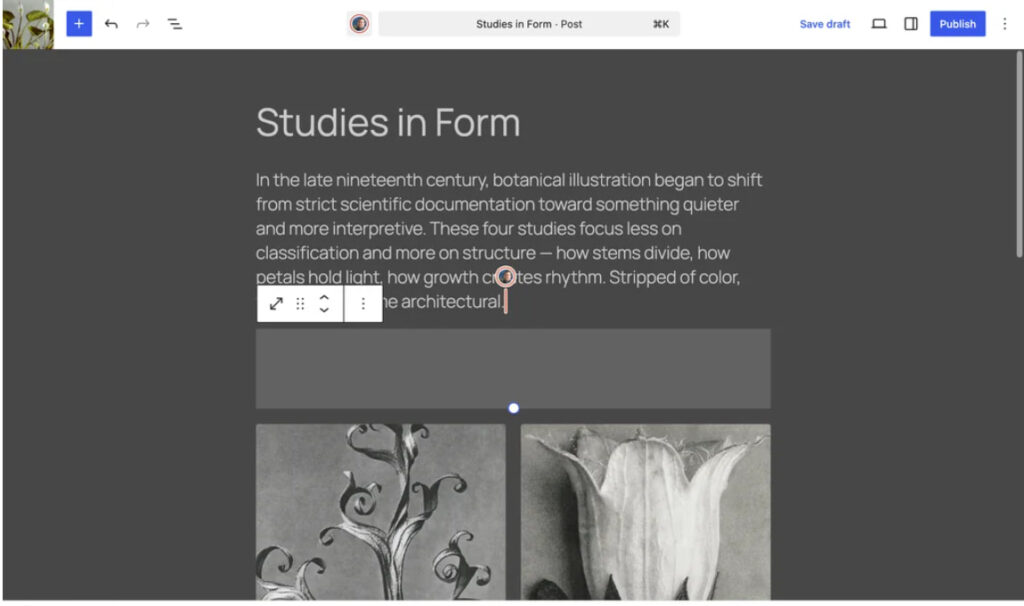Open the Document Overview list view
This screenshot has width=1024, height=606.
point(175,24)
